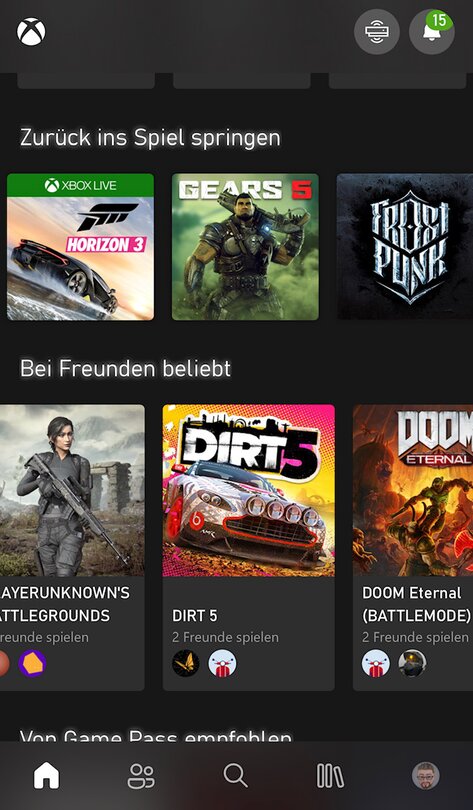Open notifications bell with 15 badge

[x=432, y=32]
